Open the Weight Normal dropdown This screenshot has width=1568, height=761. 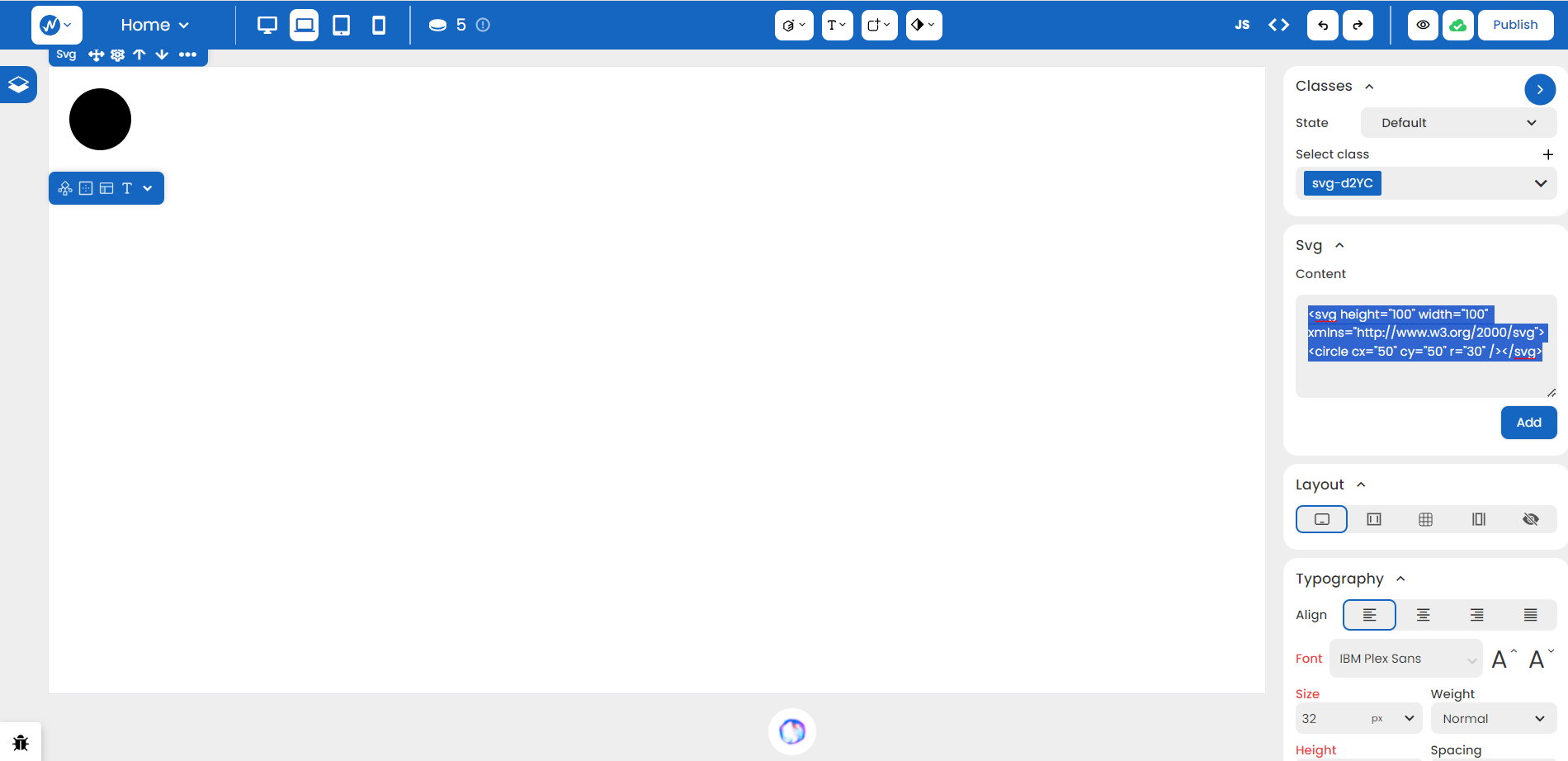[1494, 719]
